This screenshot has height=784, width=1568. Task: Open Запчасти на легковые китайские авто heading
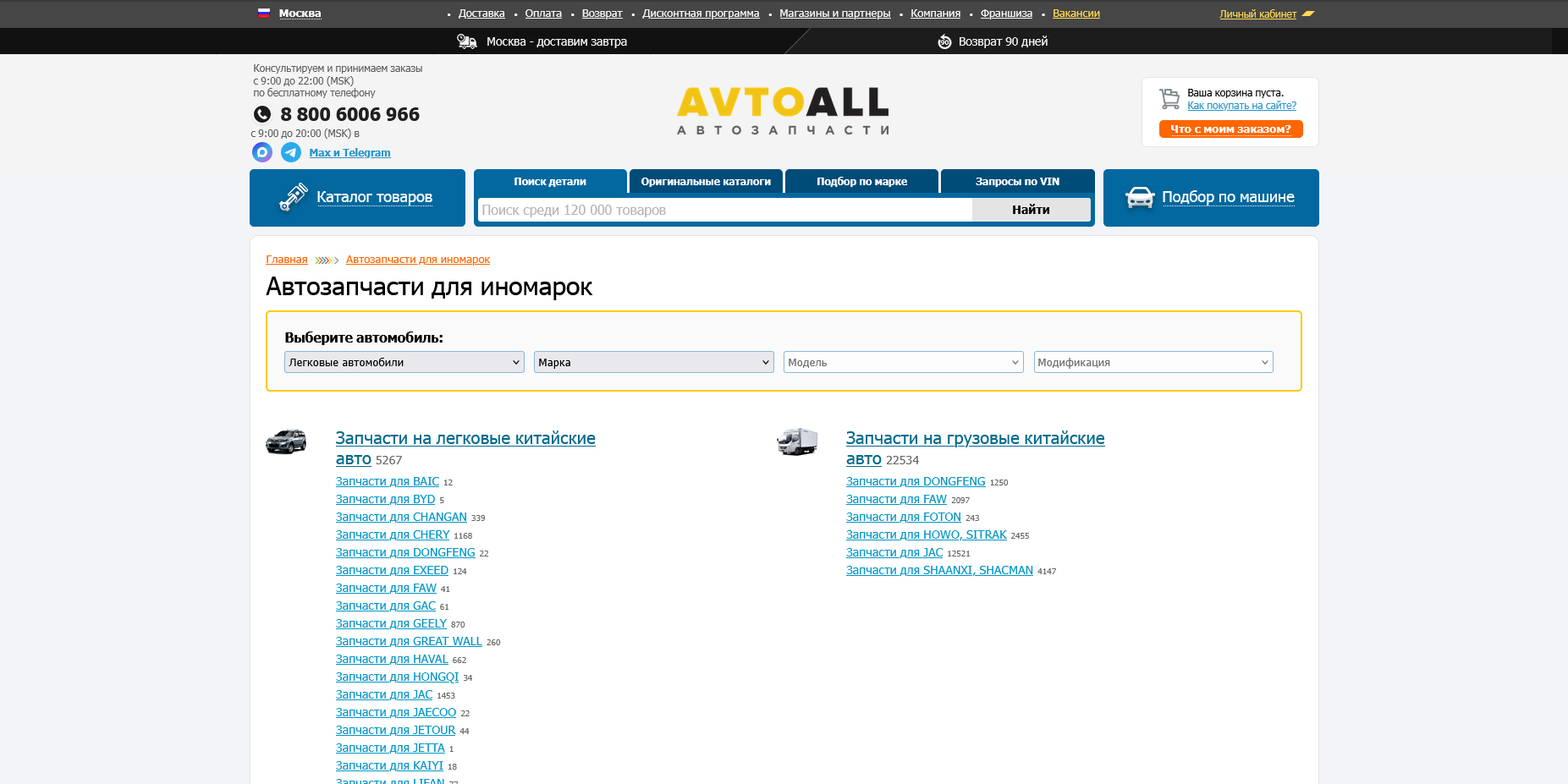[x=465, y=448]
